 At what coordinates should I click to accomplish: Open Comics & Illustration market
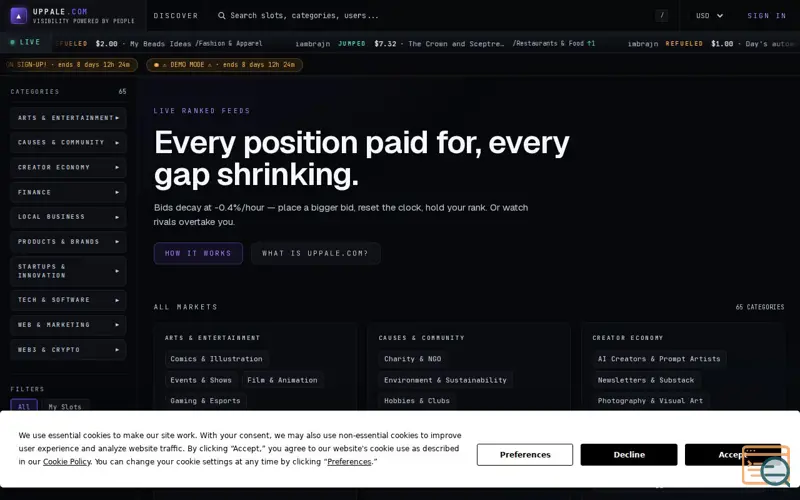click(216, 359)
